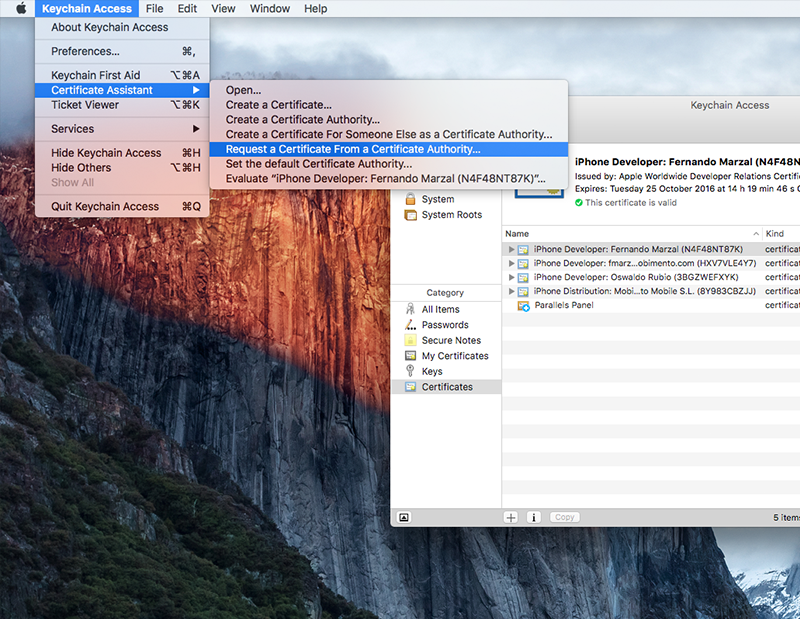Click the Passwords category icon
Image resolution: width=800 pixels, height=619 pixels.
[410, 325]
